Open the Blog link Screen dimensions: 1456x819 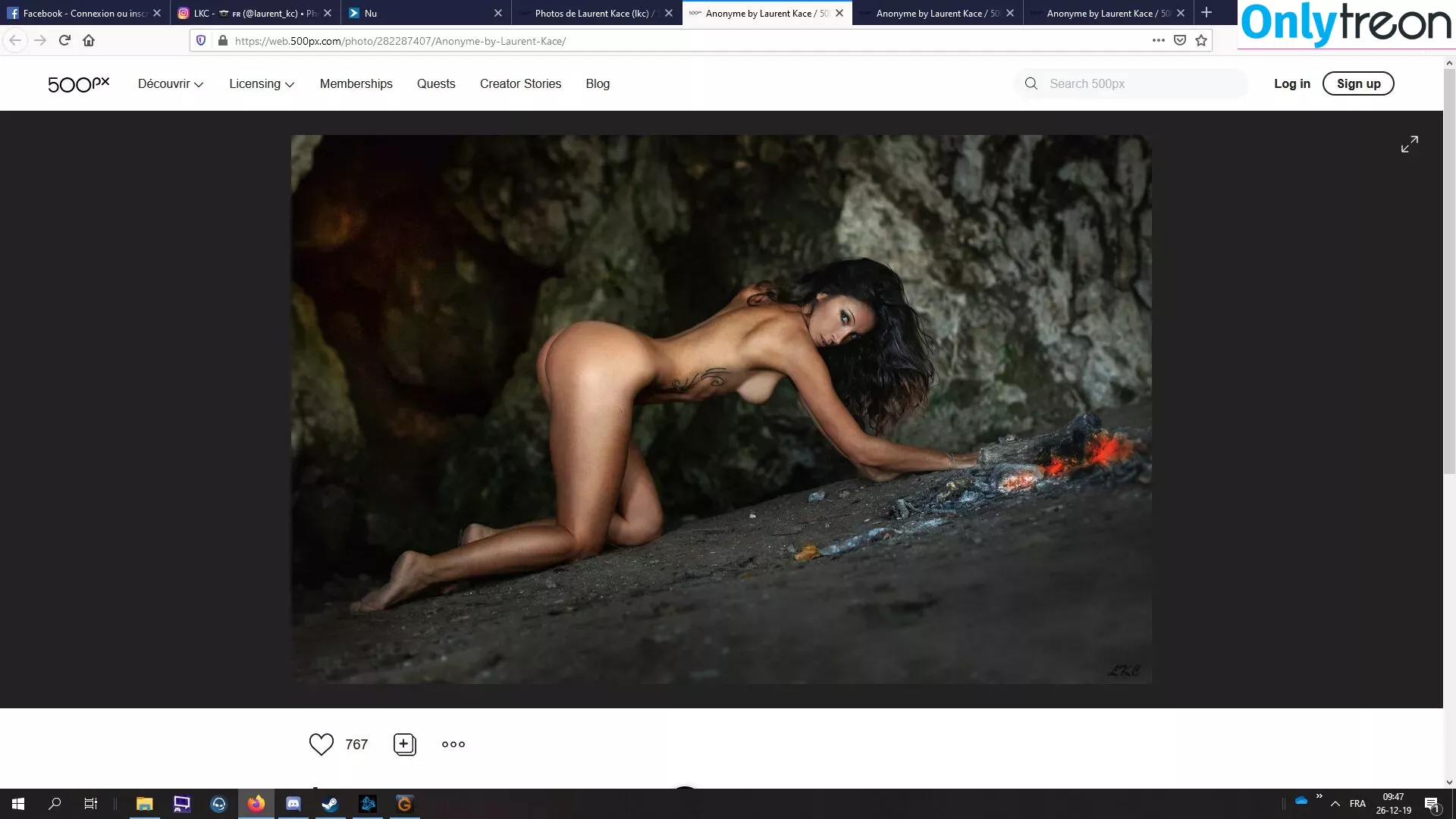click(598, 84)
